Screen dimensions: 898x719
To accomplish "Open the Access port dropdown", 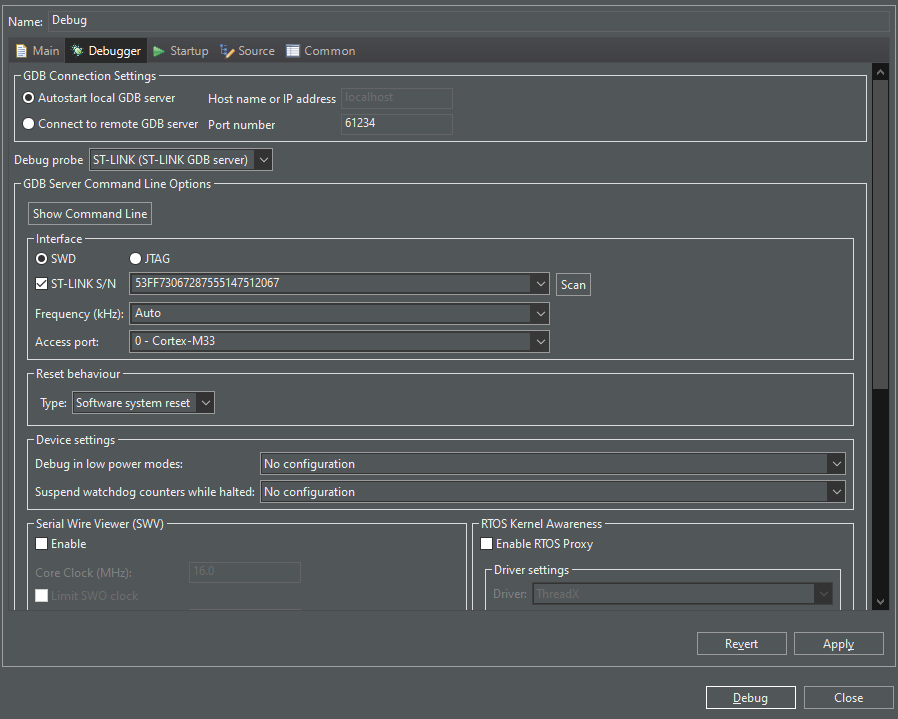I will (540, 341).
